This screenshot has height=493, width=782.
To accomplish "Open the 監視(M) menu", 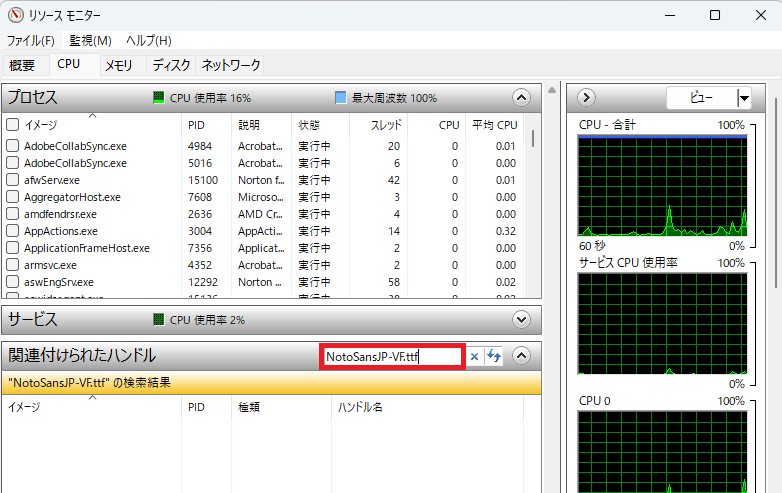I will [x=90, y=40].
